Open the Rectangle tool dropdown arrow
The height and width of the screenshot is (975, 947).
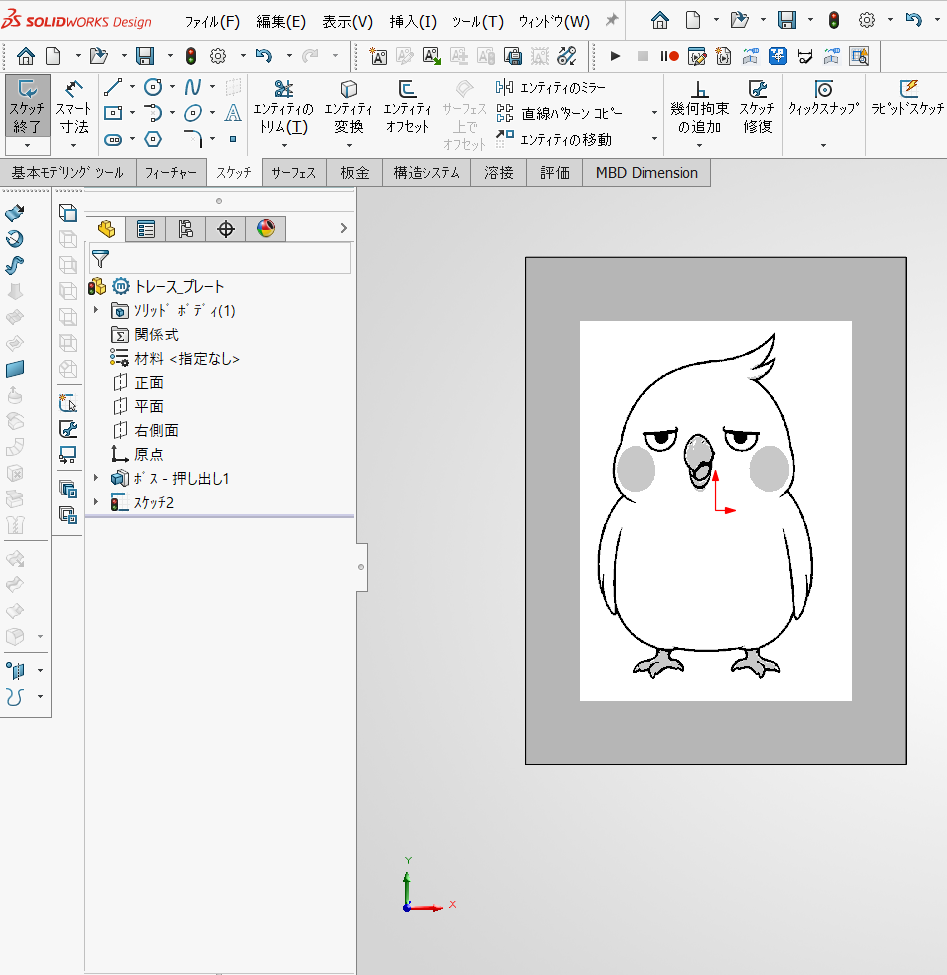point(132,113)
